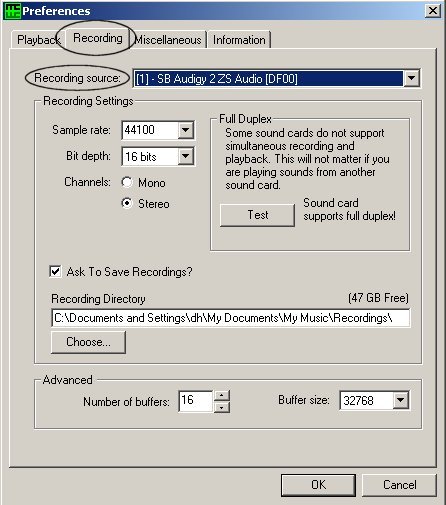446x505 pixels.
Task: Confirm preferences with the OK button
Action: [x=318, y=485]
